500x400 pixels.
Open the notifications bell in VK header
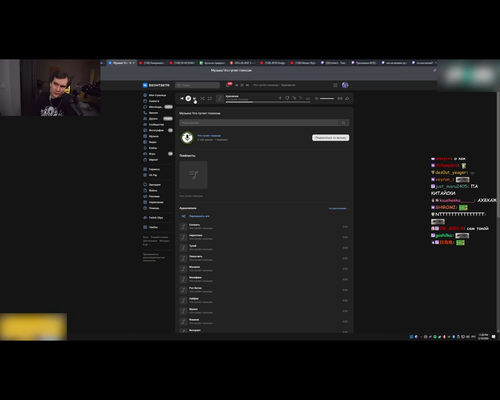tap(228, 85)
